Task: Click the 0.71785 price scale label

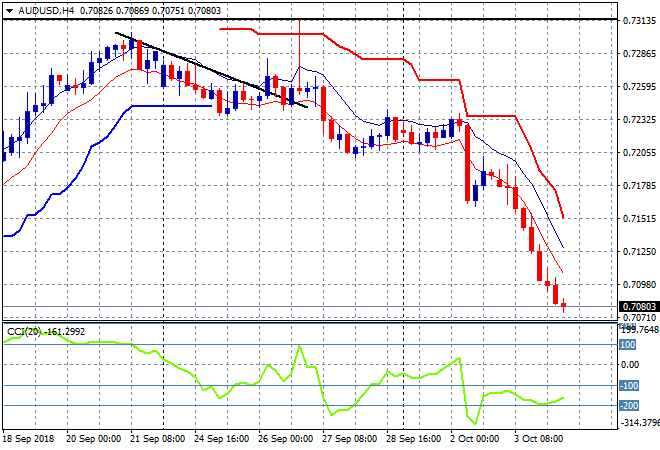Action: coord(639,186)
